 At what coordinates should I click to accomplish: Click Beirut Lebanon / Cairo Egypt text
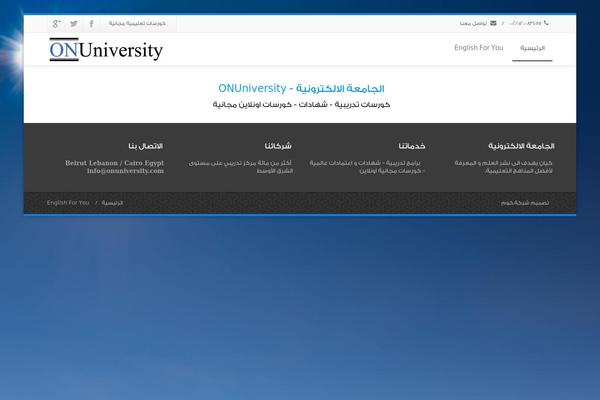click(x=114, y=163)
